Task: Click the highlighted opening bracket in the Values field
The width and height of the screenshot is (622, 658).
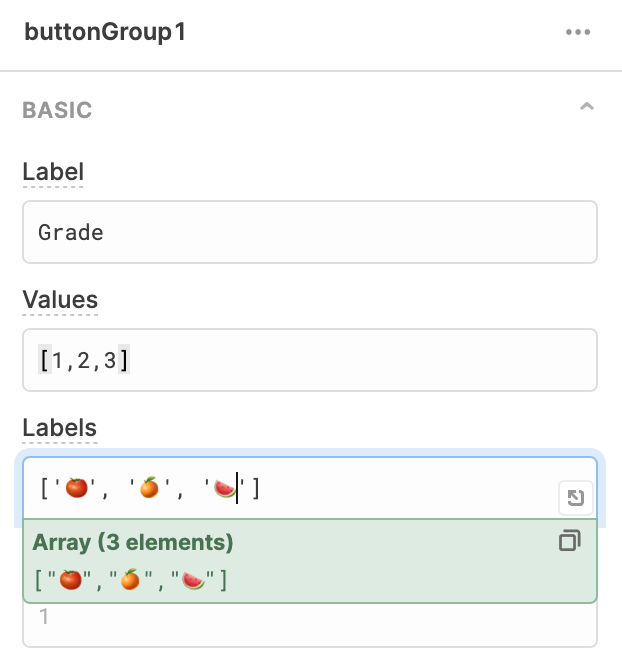Action: pos(45,360)
